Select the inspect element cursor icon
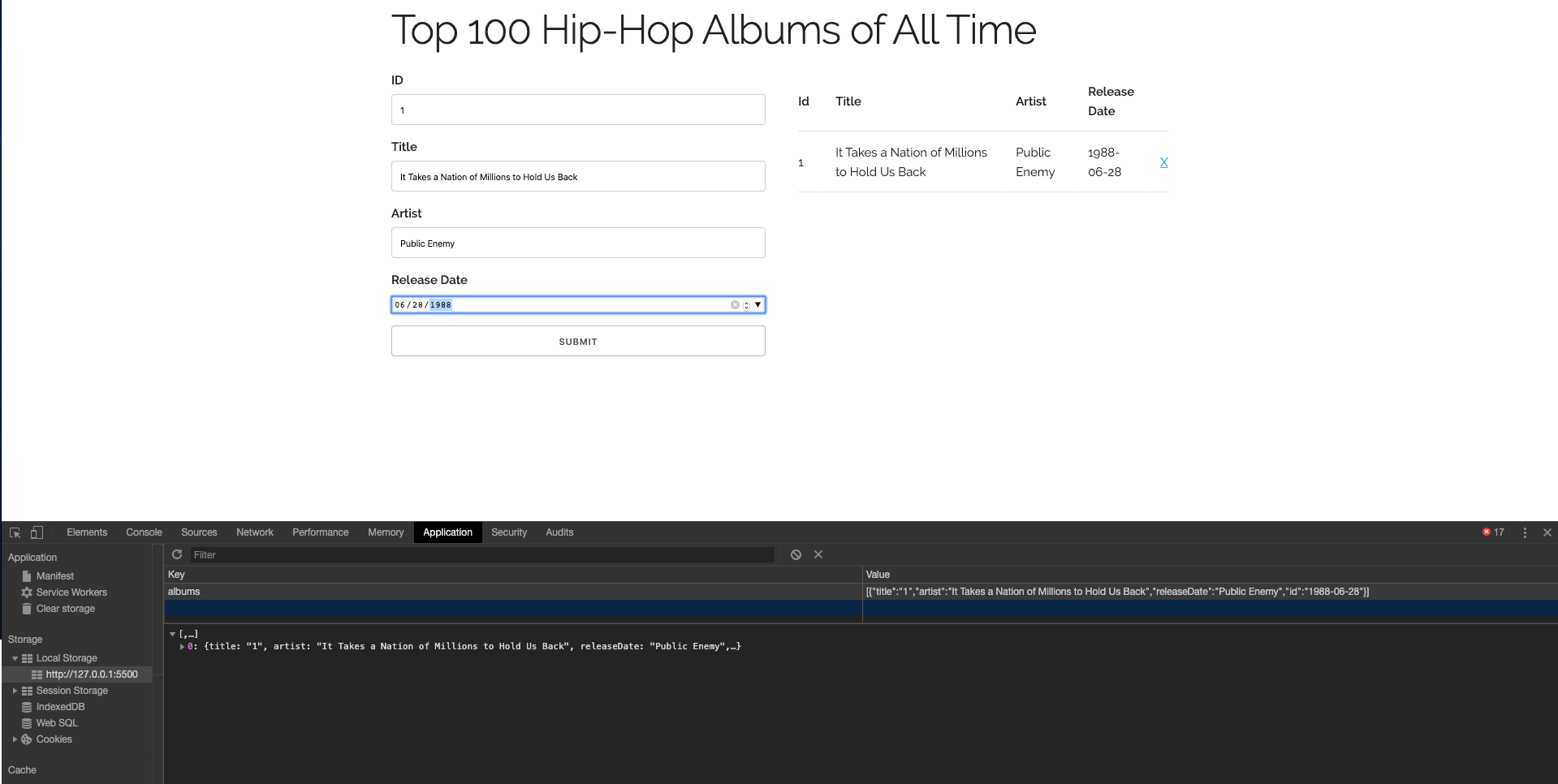The image size is (1558, 784). (14, 532)
